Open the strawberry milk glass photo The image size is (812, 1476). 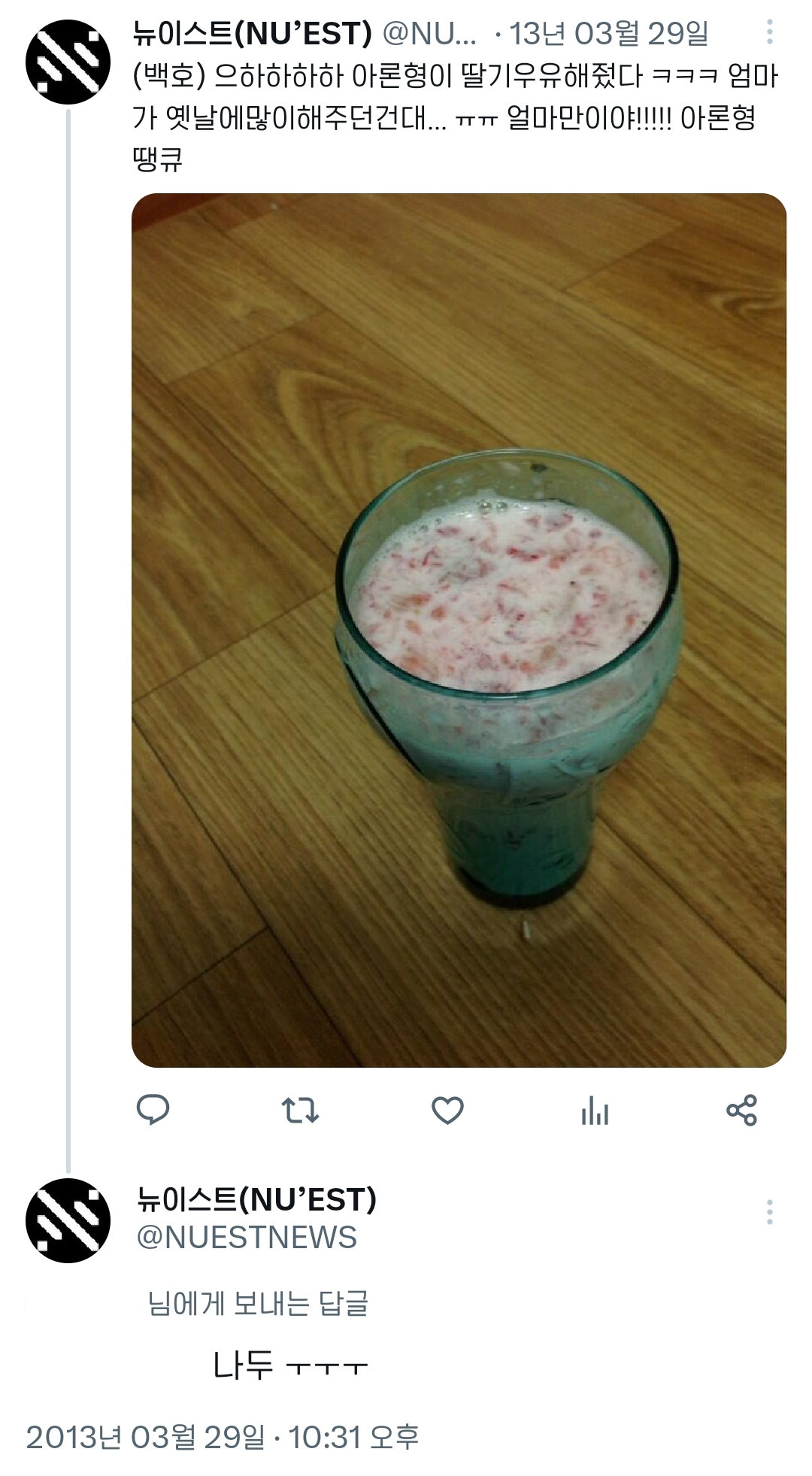coord(459,630)
